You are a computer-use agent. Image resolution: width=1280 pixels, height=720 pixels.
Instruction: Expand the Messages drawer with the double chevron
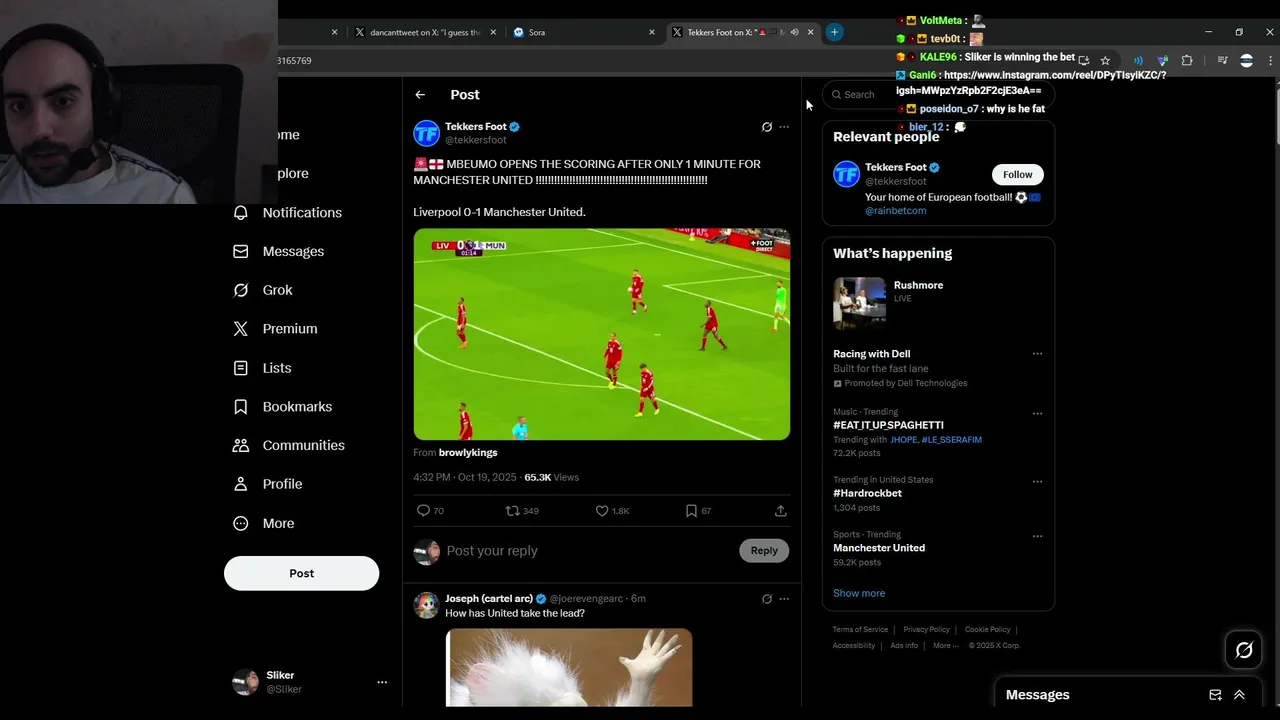[x=1239, y=695]
